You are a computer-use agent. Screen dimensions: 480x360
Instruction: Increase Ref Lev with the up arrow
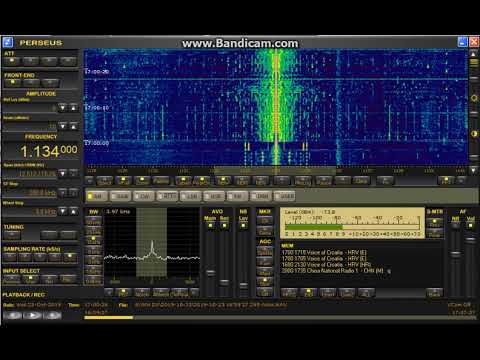pos(74,107)
